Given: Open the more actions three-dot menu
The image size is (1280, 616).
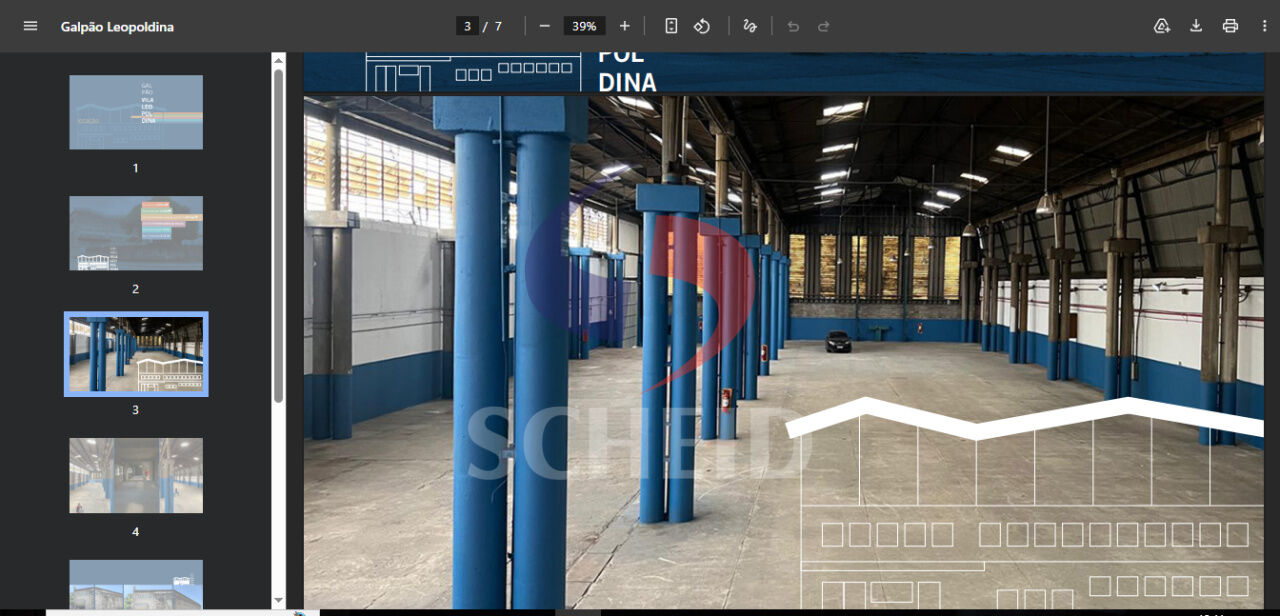Looking at the screenshot, I should (1264, 26).
